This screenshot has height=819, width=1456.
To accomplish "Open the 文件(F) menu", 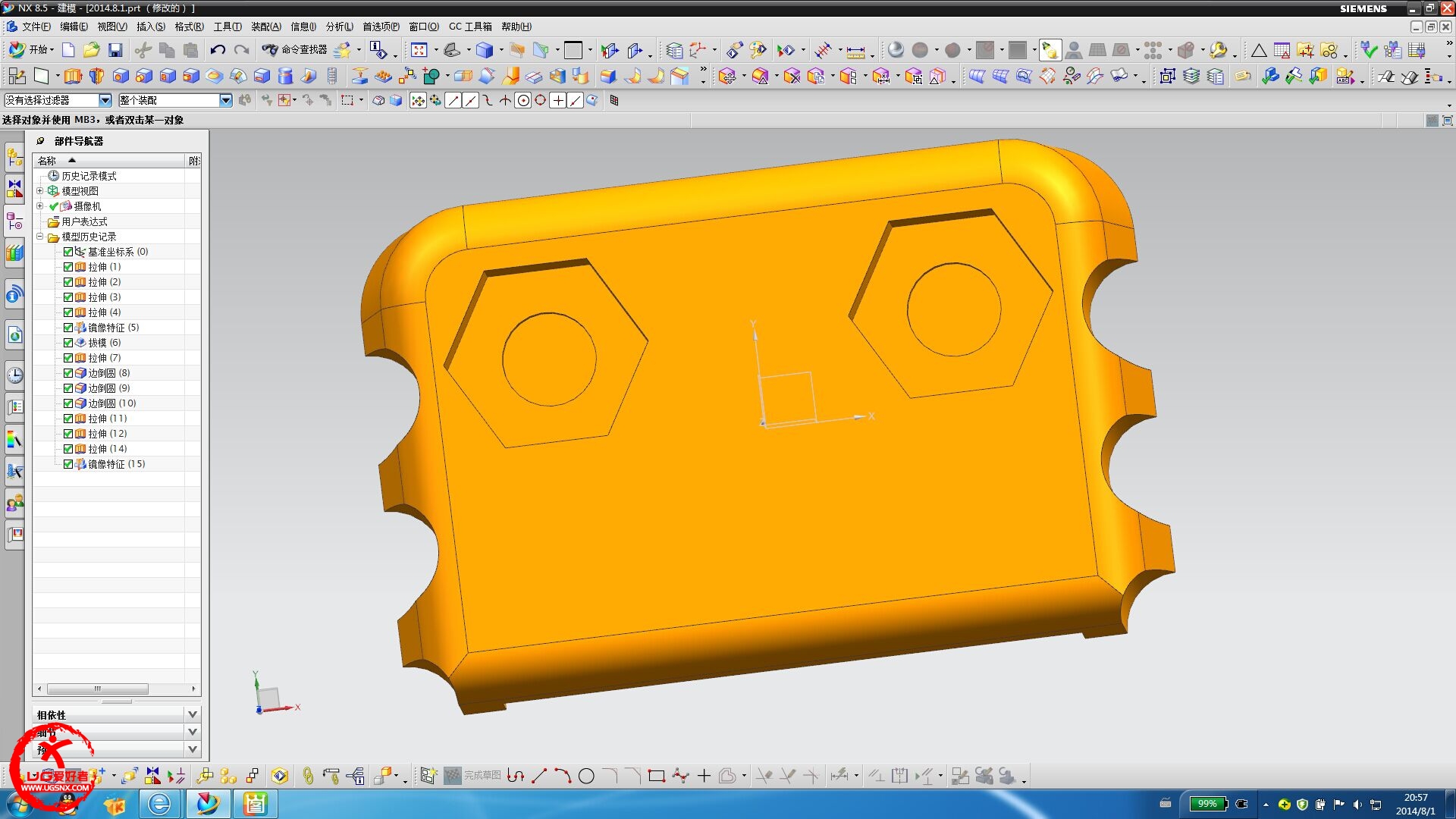I will [36, 27].
